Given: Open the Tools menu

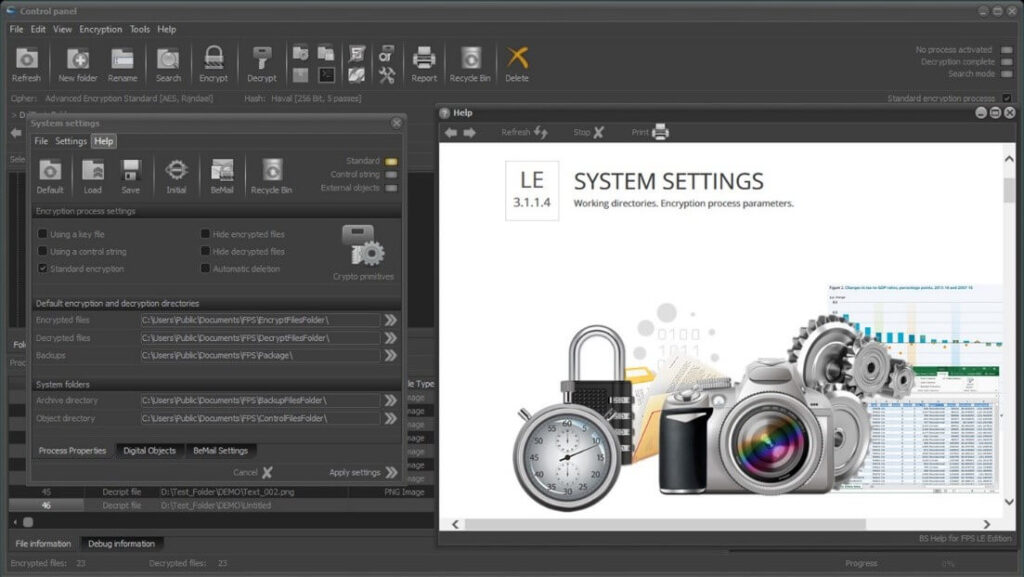Looking at the screenshot, I should point(140,29).
